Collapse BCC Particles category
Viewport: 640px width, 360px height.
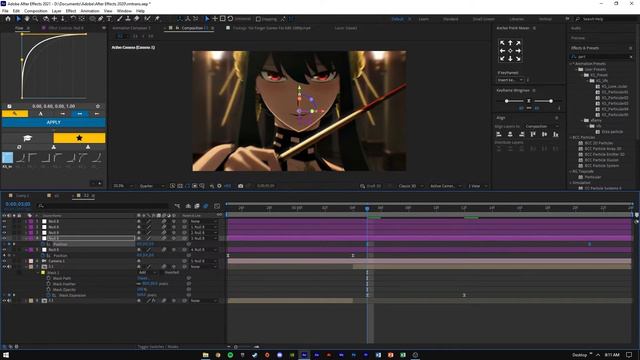coord(571,138)
